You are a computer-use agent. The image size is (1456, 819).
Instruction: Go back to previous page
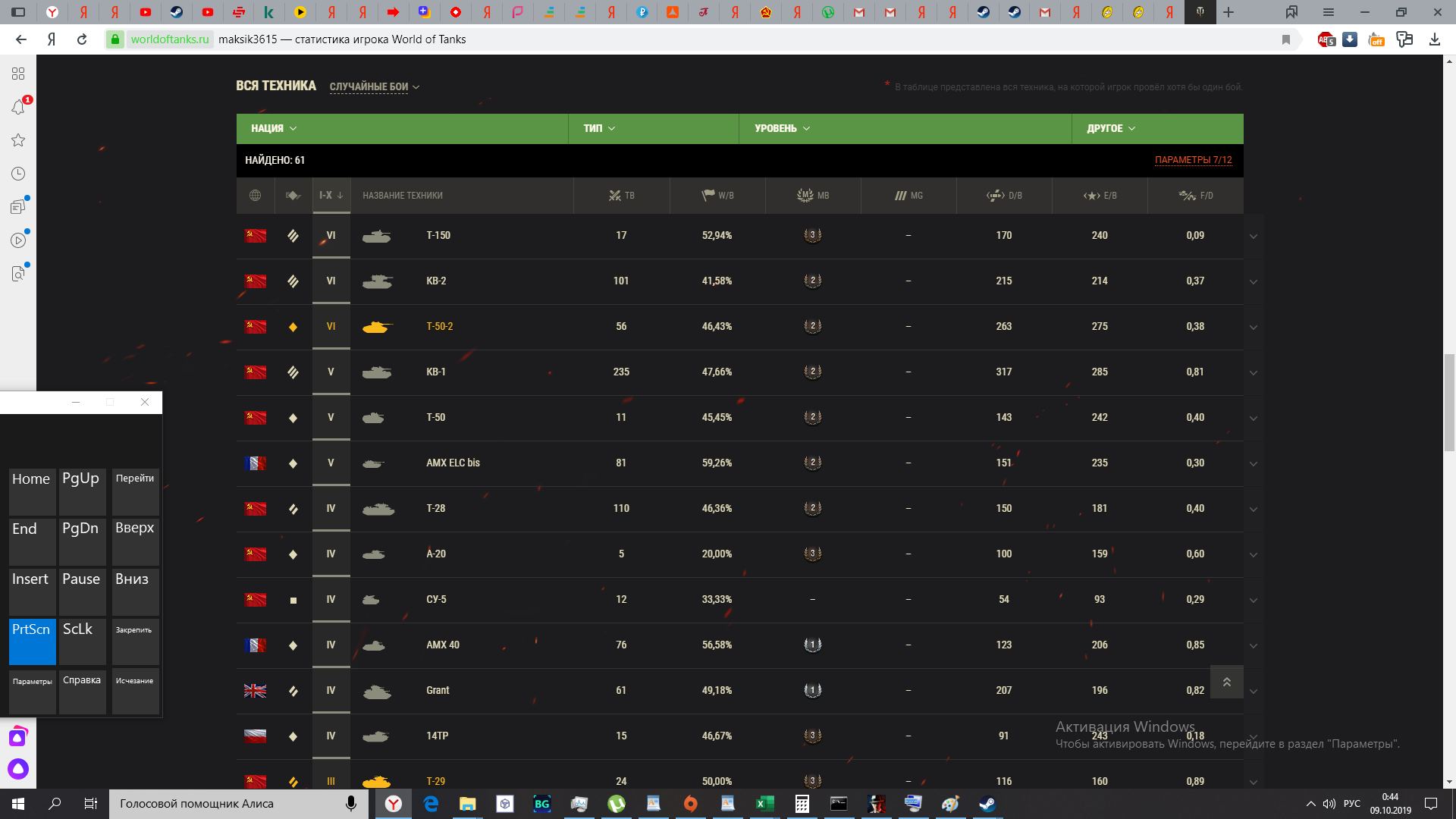21,39
